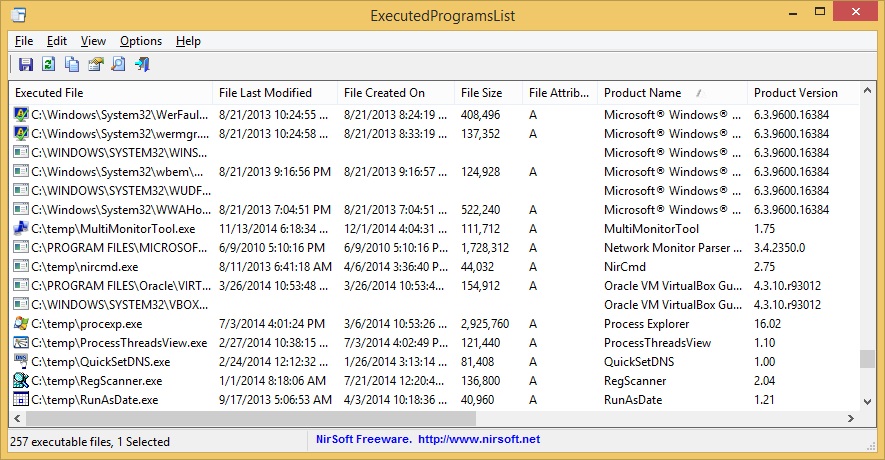
Task: Open the View menu
Action: [x=93, y=41]
